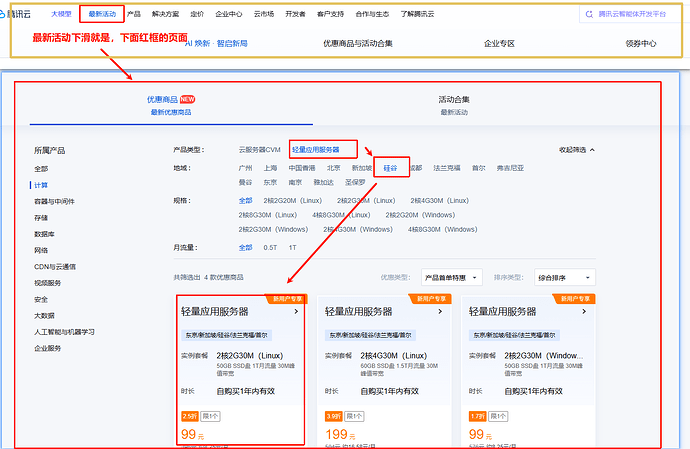The width and height of the screenshot is (690, 449).
Task: Select 存储 in the sidebar
Action: (x=41, y=218)
